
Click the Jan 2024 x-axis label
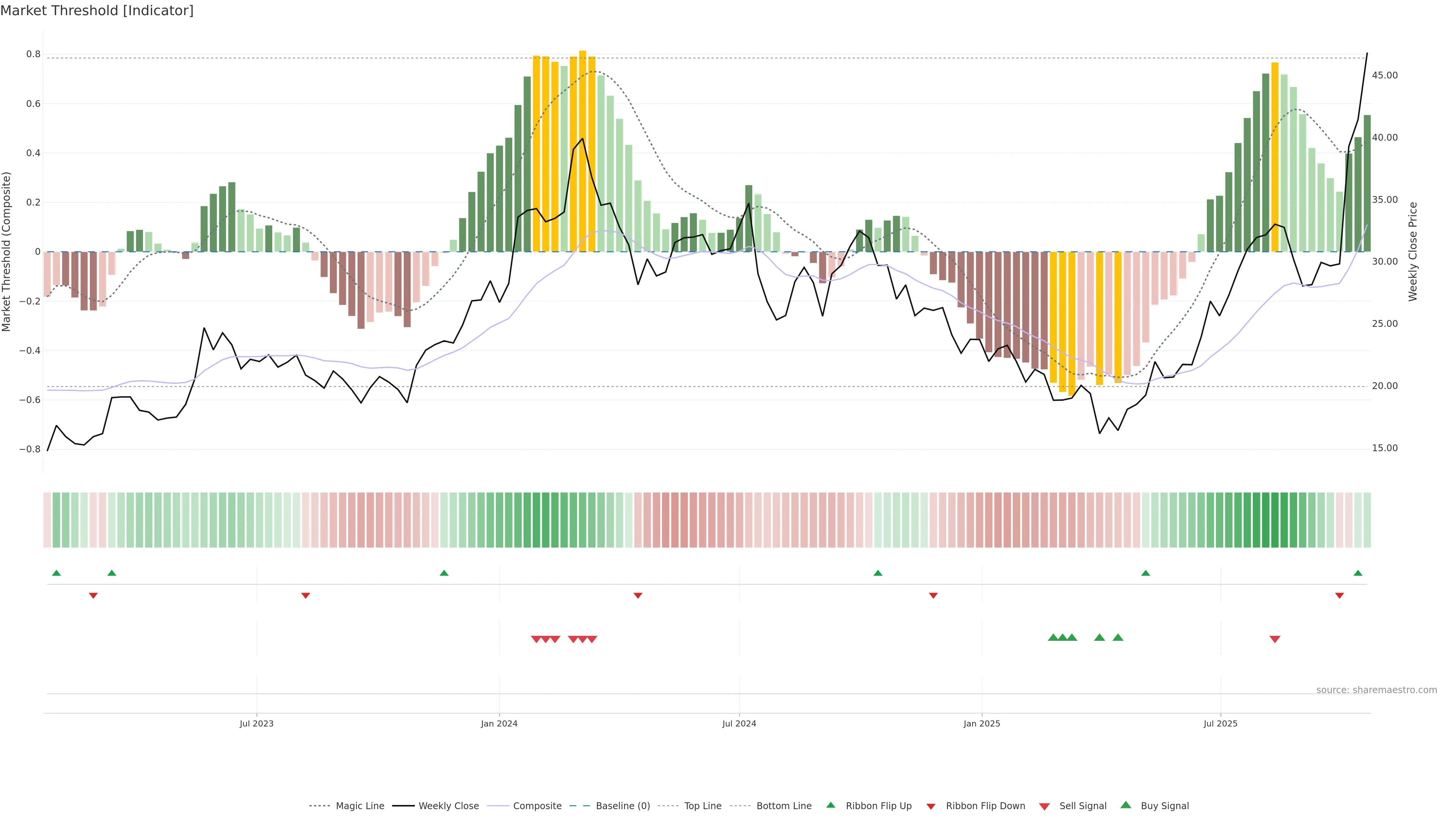[499, 723]
